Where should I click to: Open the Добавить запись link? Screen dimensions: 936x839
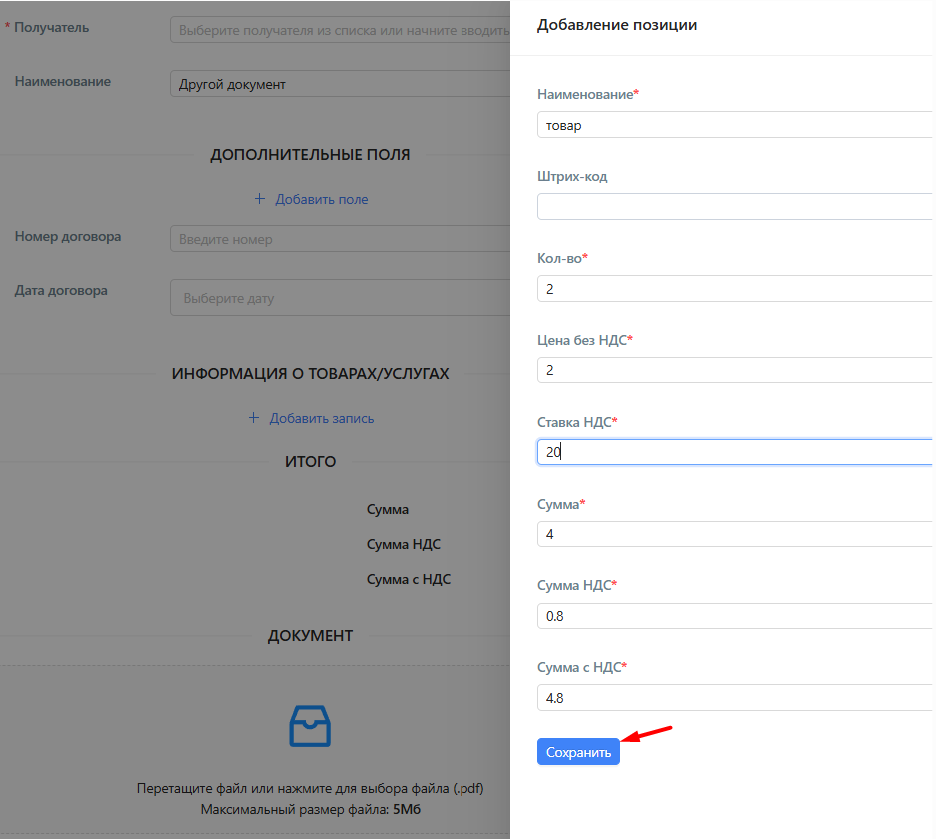(321, 418)
